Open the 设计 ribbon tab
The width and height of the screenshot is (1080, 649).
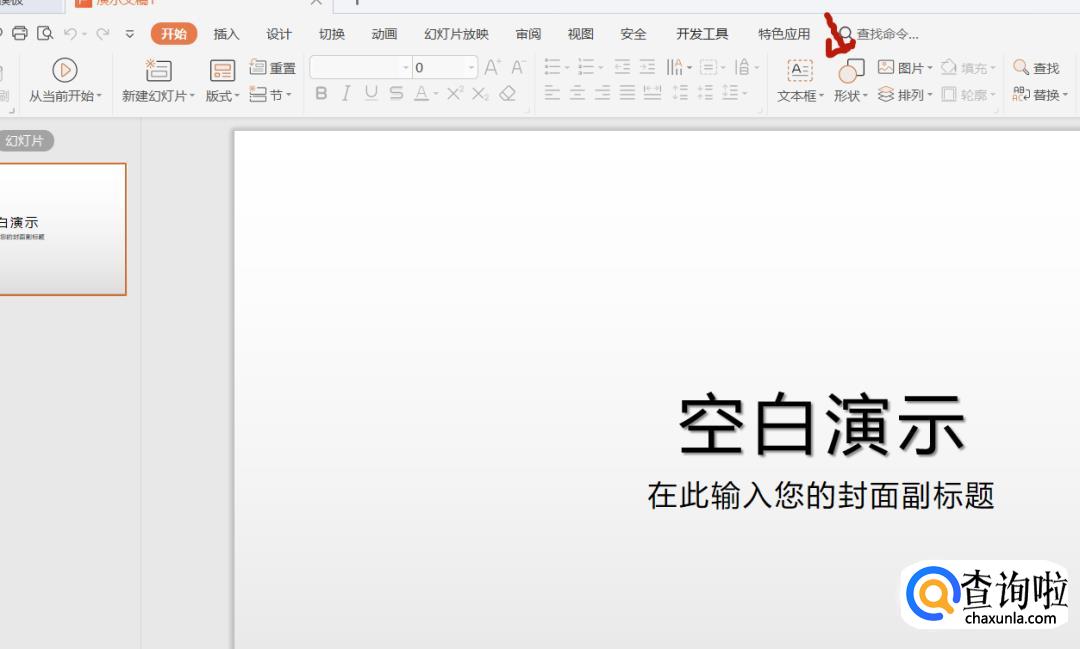tap(279, 34)
